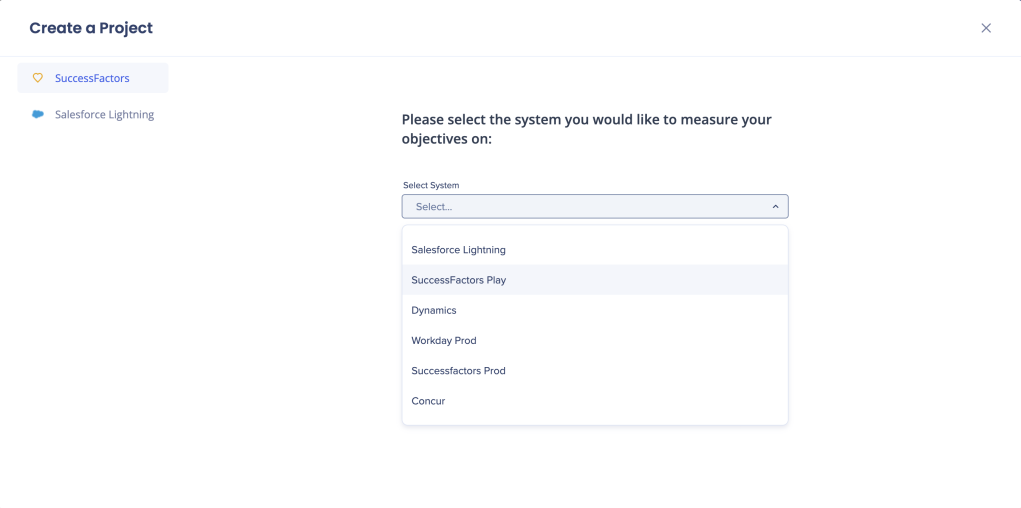Image resolution: width=1021 pixels, height=508 pixels.
Task: Click the 'Select...' placeholder text
Action: [x=434, y=207]
